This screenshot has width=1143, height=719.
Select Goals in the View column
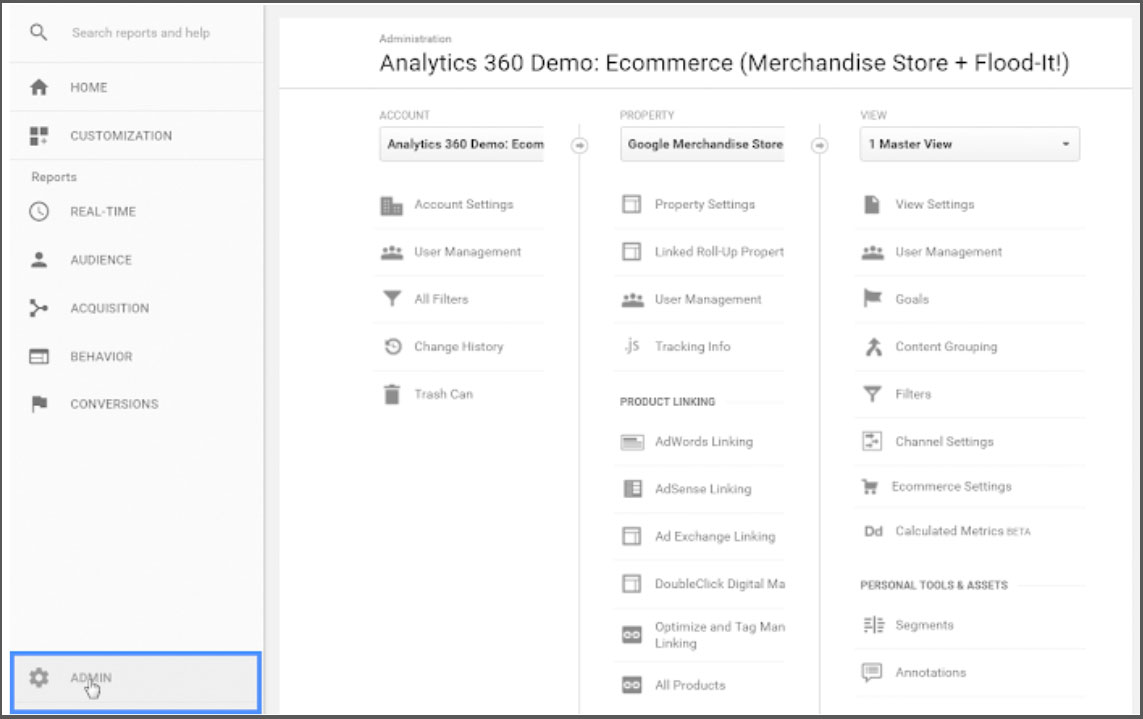(x=912, y=299)
